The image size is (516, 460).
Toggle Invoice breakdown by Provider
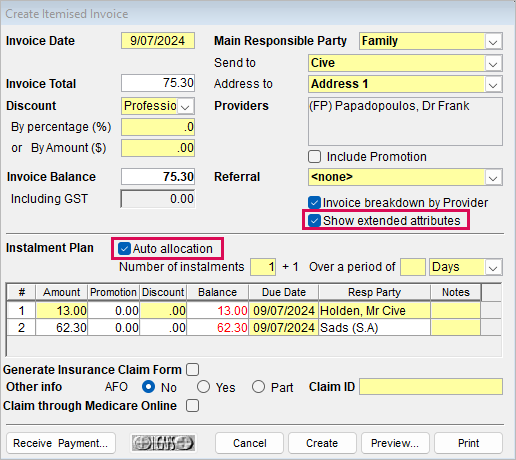click(314, 203)
